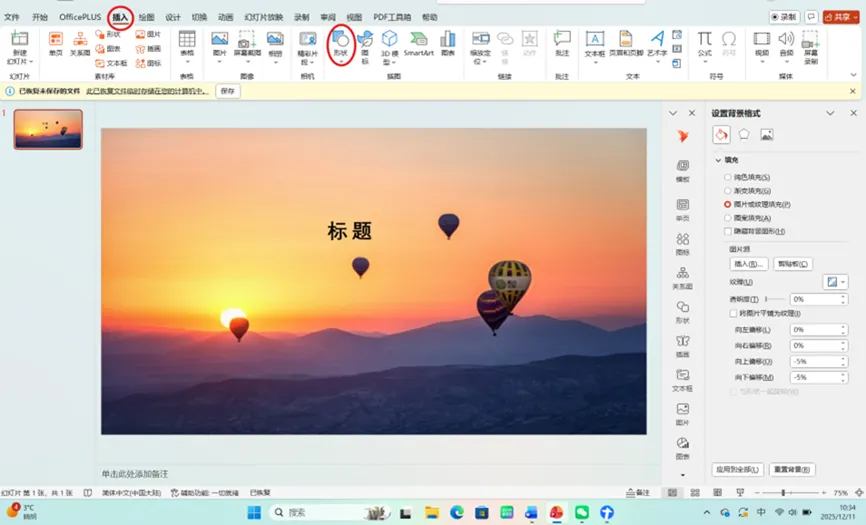Image resolution: width=866 pixels, height=525 pixels.
Task: Enable 将图片平铺为纹理(I) checkbox
Action: [x=733, y=313]
